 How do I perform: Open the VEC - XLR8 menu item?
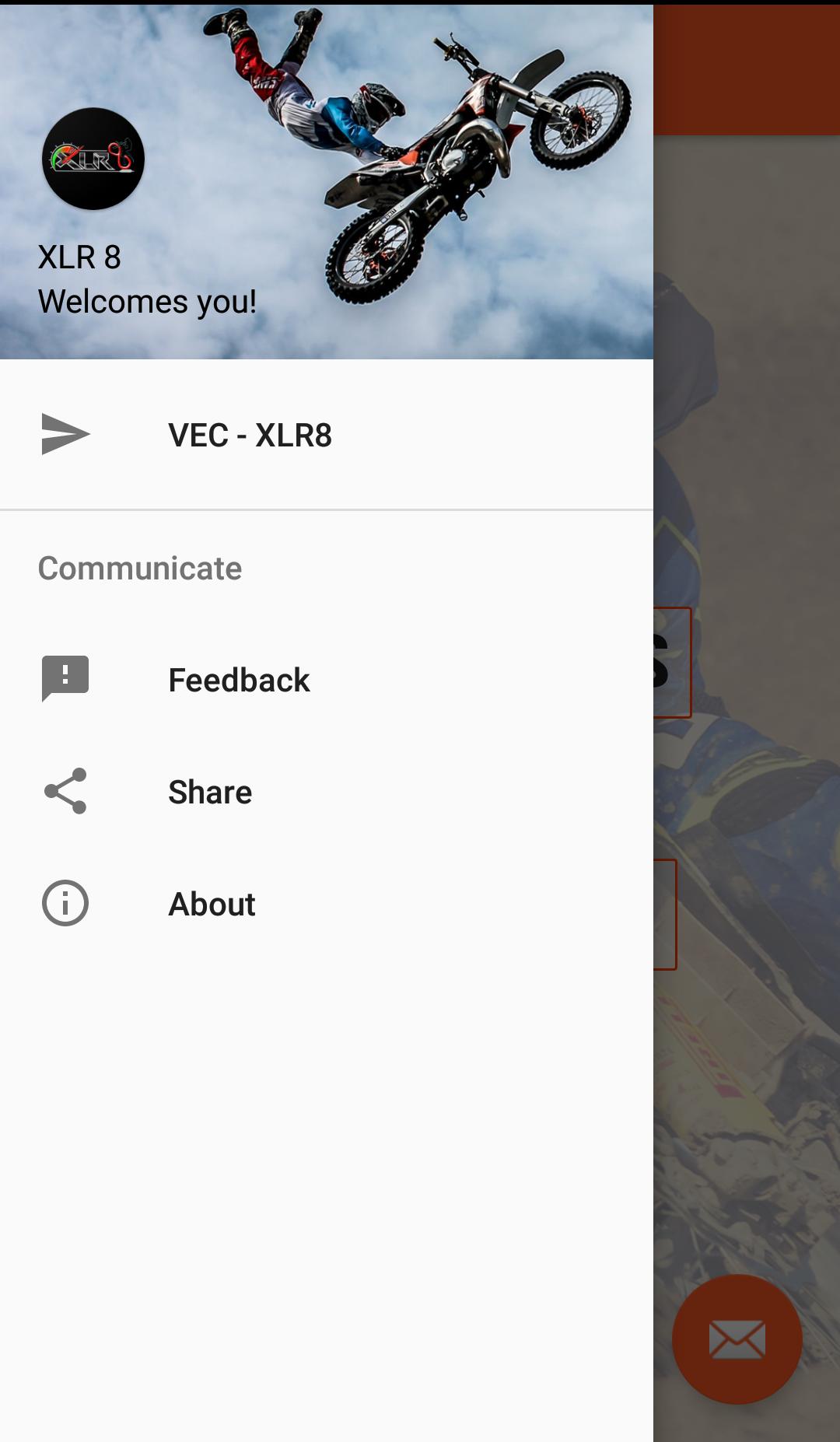tap(327, 435)
